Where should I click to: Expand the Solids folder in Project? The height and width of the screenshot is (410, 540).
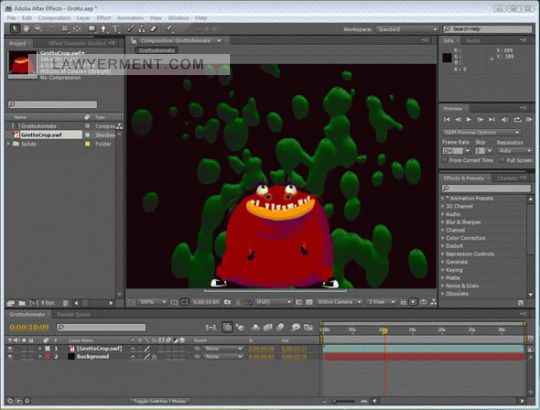tap(9, 144)
